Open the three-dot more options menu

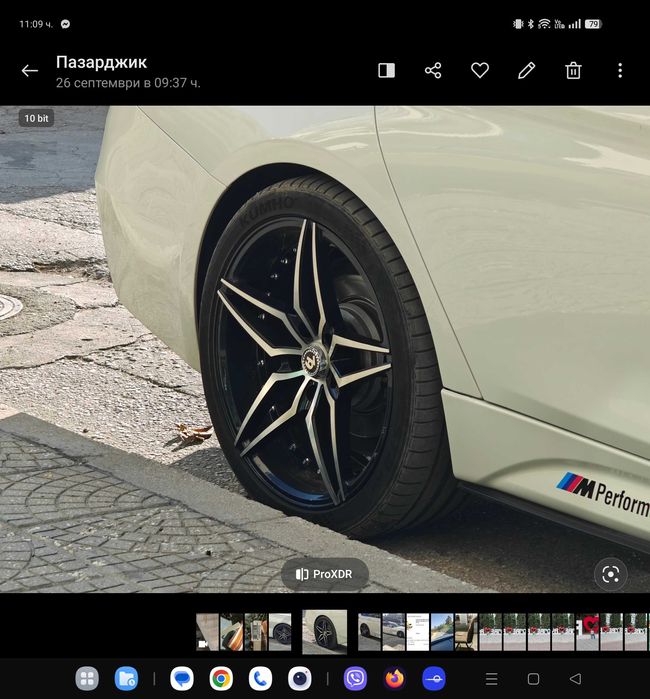click(x=620, y=70)
